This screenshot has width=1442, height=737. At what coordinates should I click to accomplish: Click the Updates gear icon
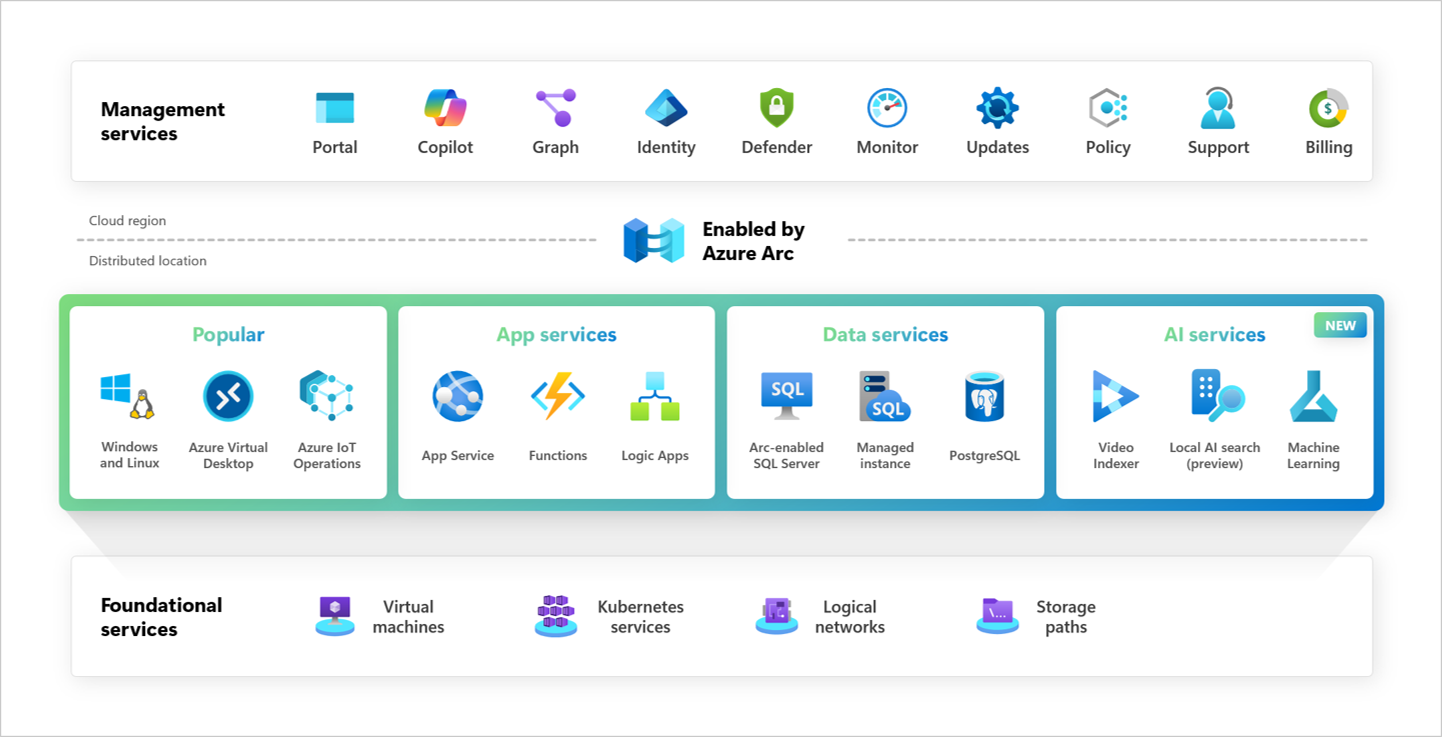(997, 105)
